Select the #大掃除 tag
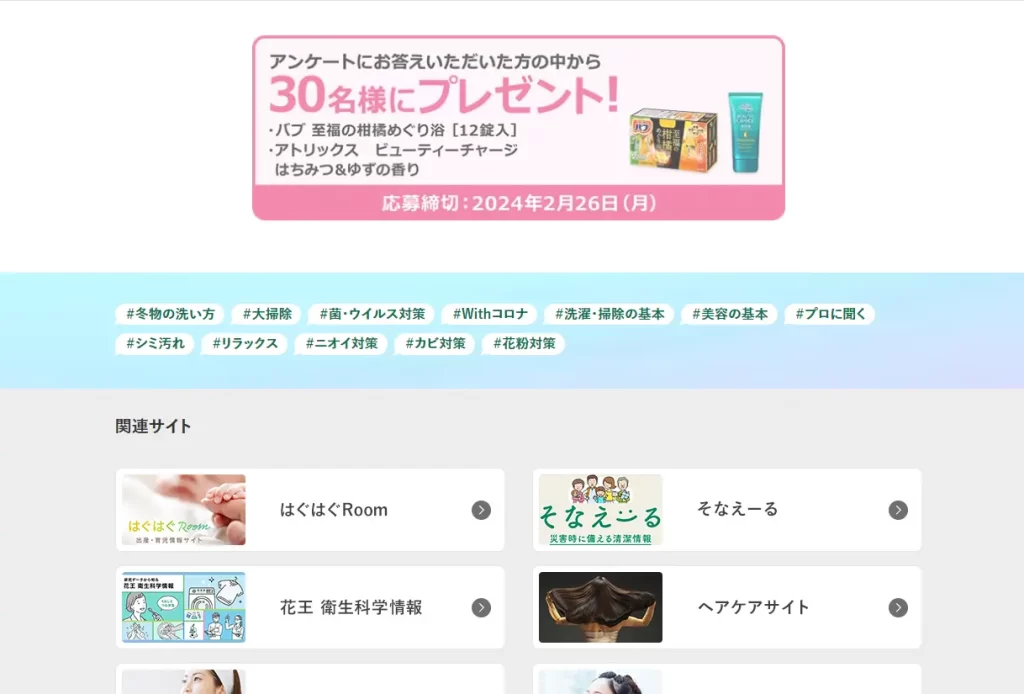Viewport: 1024px width, 694px height. click(x=267, y=314)
